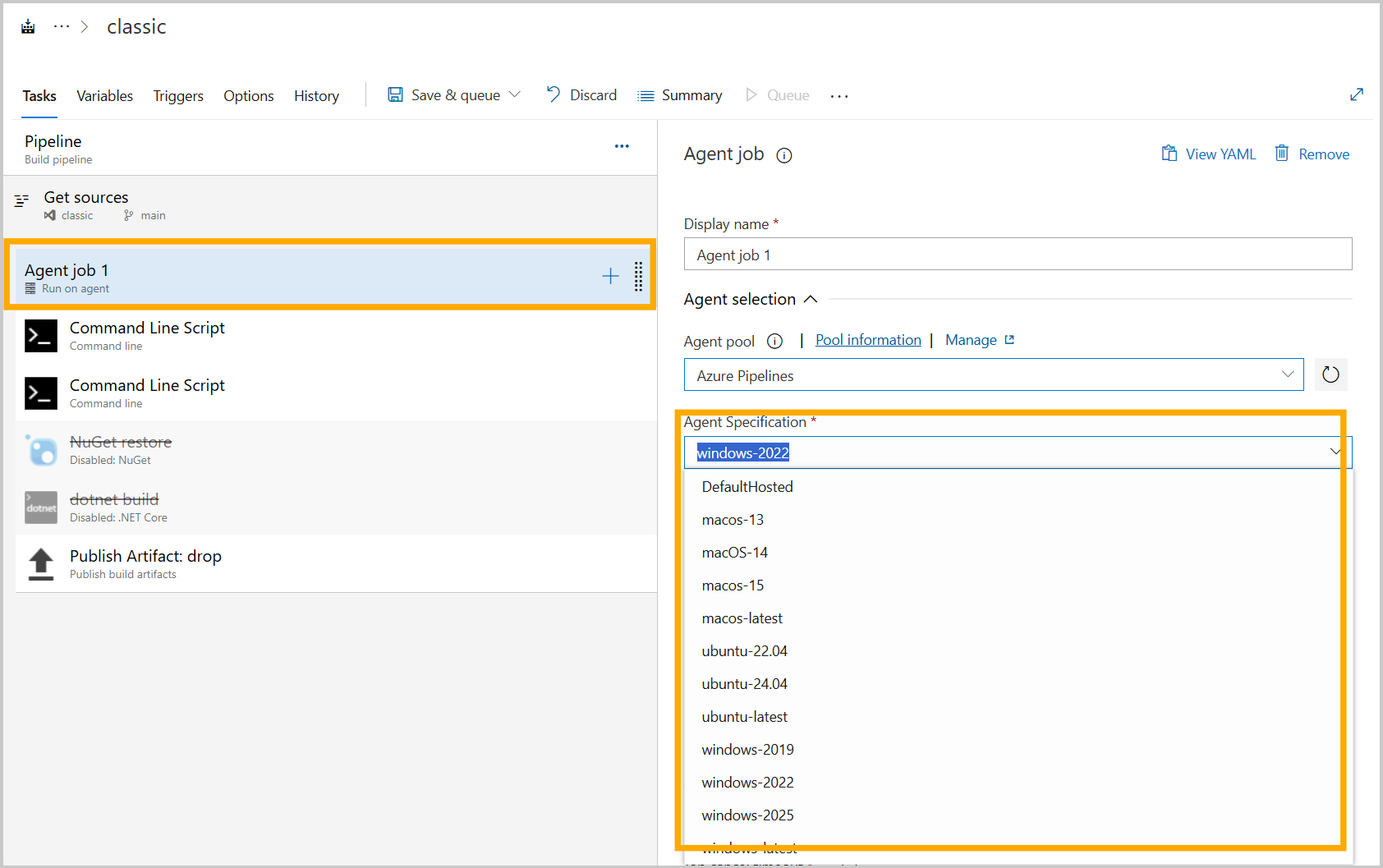Toggle full screen expand icon

pyautogui.click(x=1356, y=95)
